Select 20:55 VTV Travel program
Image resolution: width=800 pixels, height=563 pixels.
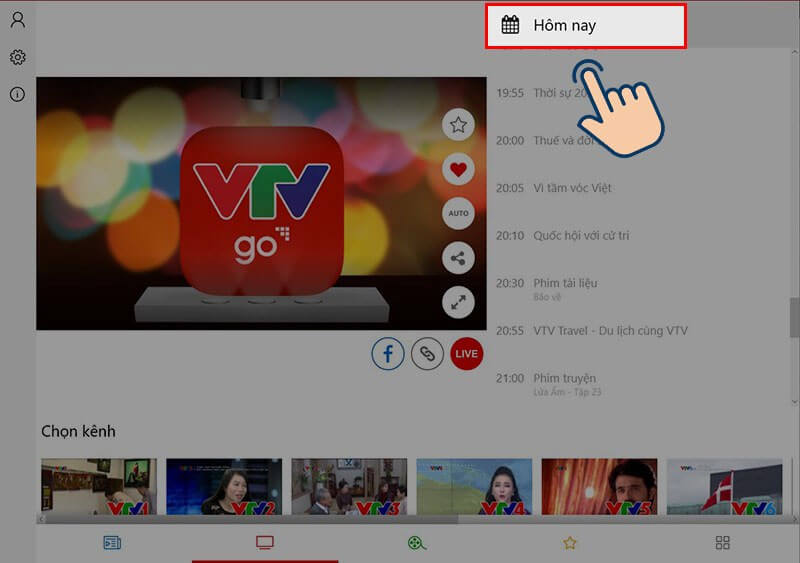592,331
